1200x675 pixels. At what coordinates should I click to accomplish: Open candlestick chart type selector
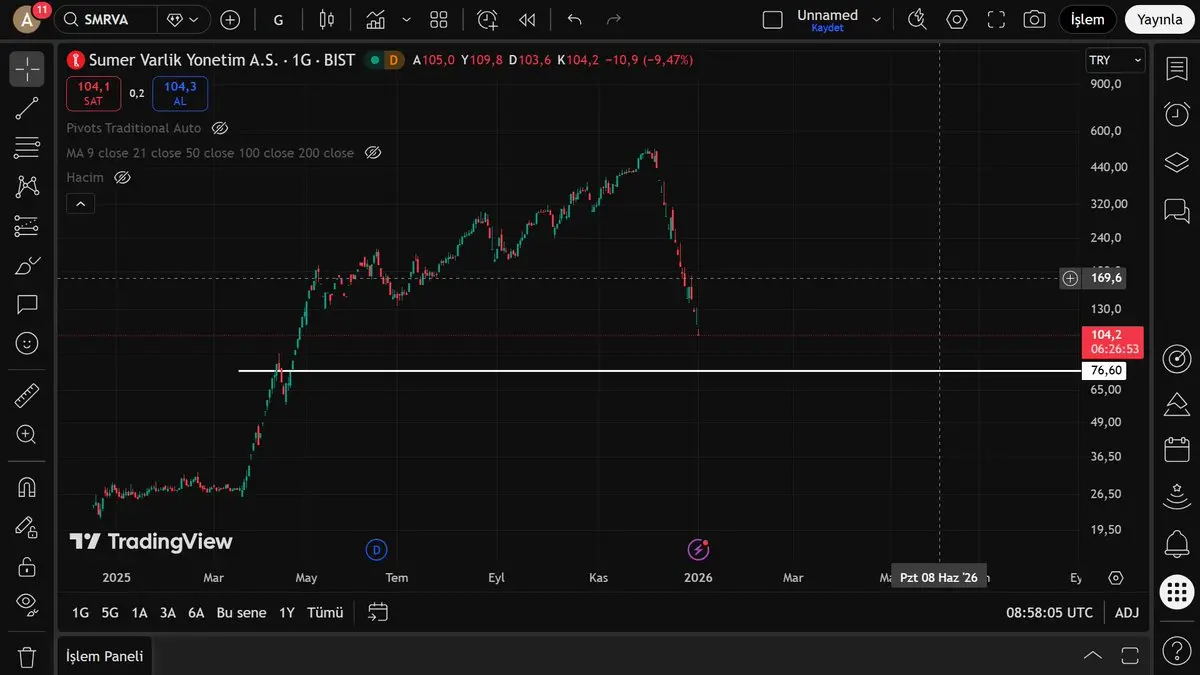pos(327,19)
